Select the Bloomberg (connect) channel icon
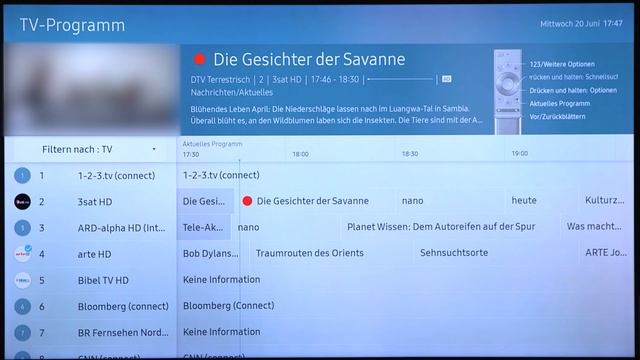Screen dimensions: 640x360 (x=22, y=307)
